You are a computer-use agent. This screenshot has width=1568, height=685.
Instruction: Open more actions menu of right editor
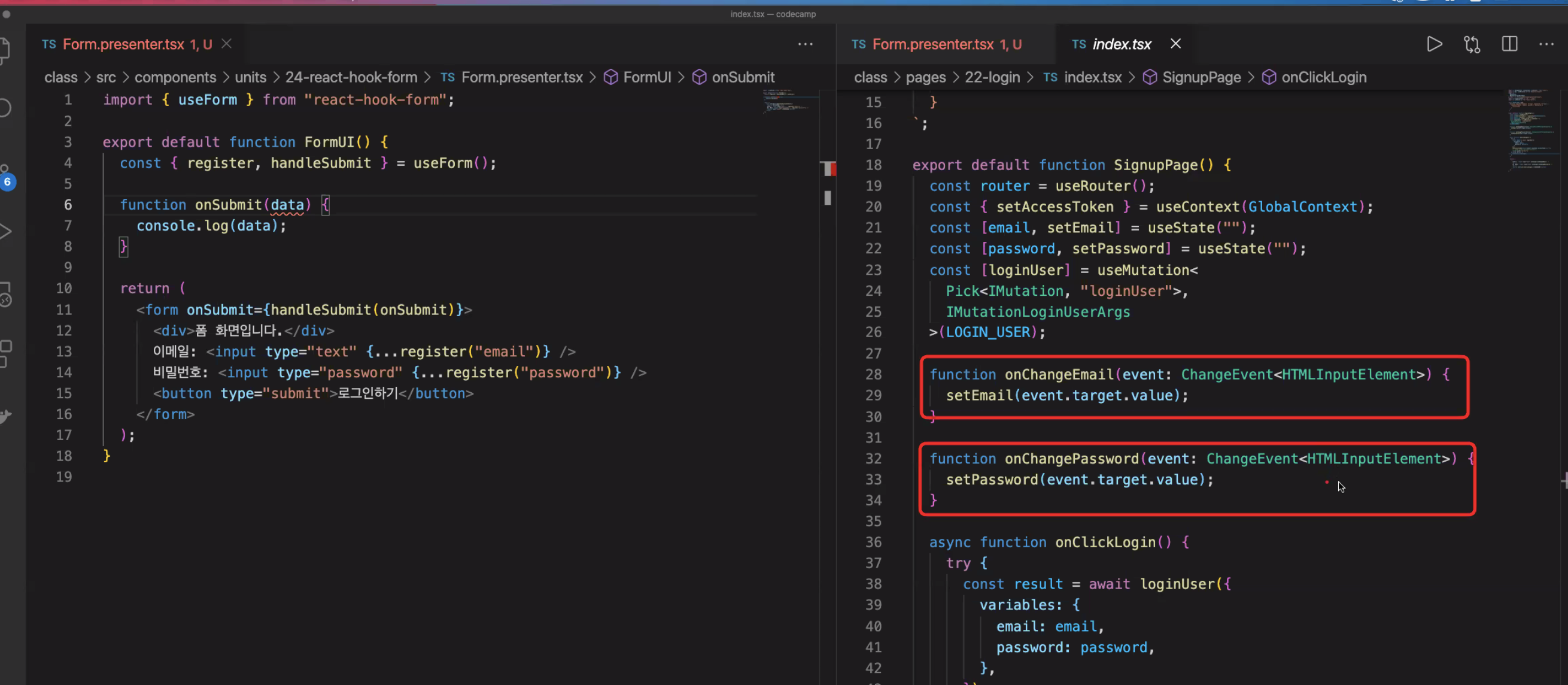pyautogui.click(x=1546, y=44)
